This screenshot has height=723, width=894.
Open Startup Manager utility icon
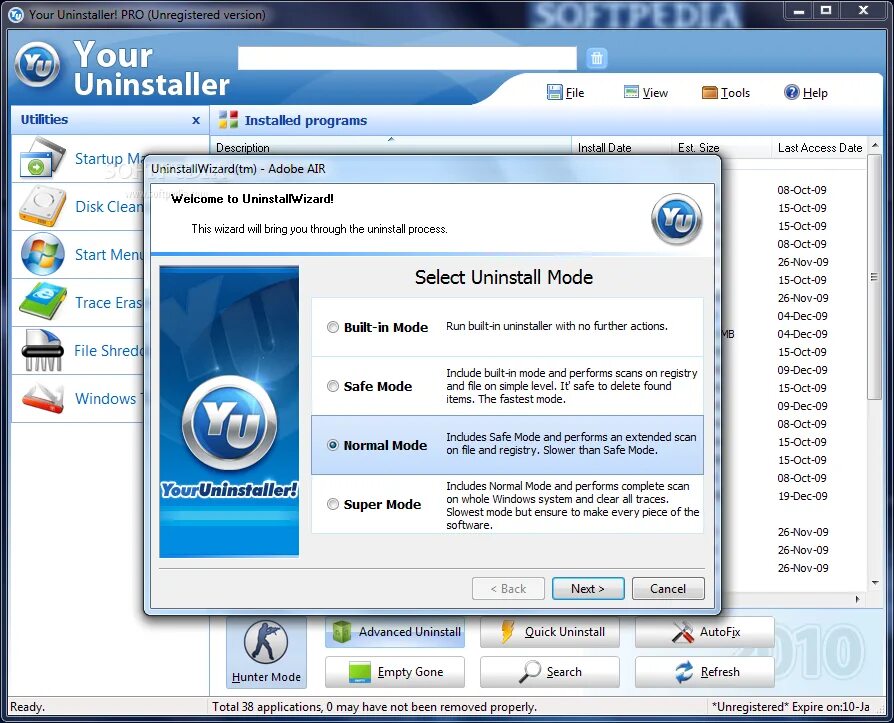43,157
